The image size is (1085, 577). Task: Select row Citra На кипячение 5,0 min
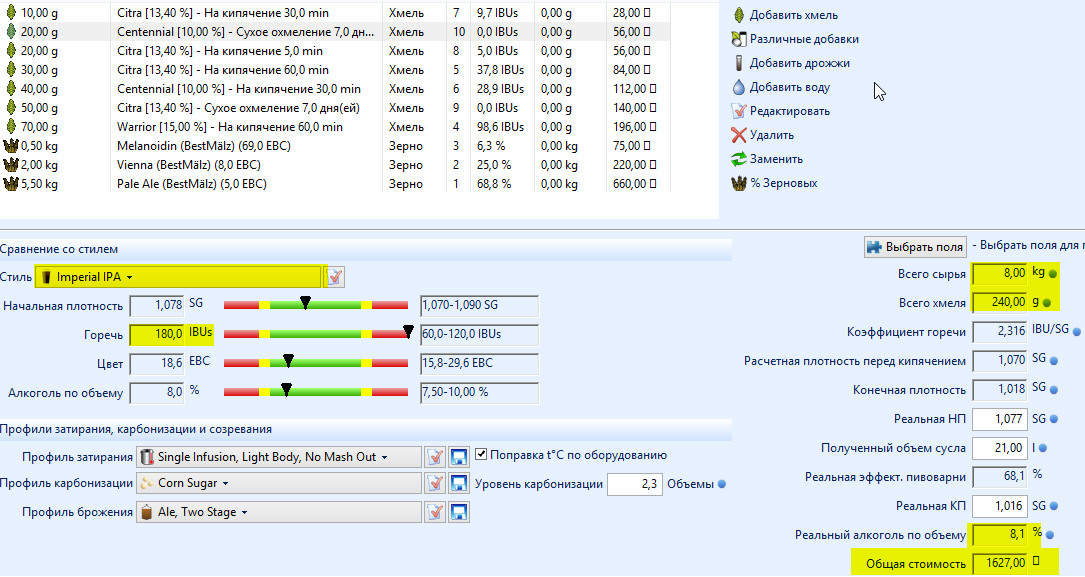[335, 51]
